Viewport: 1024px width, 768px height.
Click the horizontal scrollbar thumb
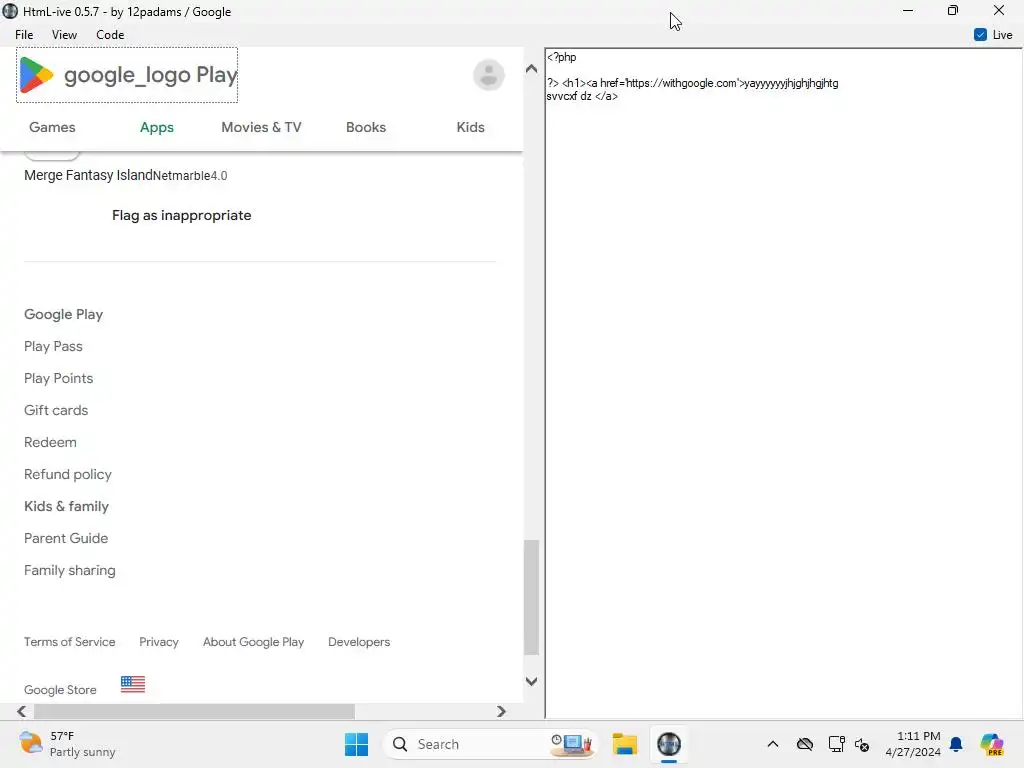point(195,711)
